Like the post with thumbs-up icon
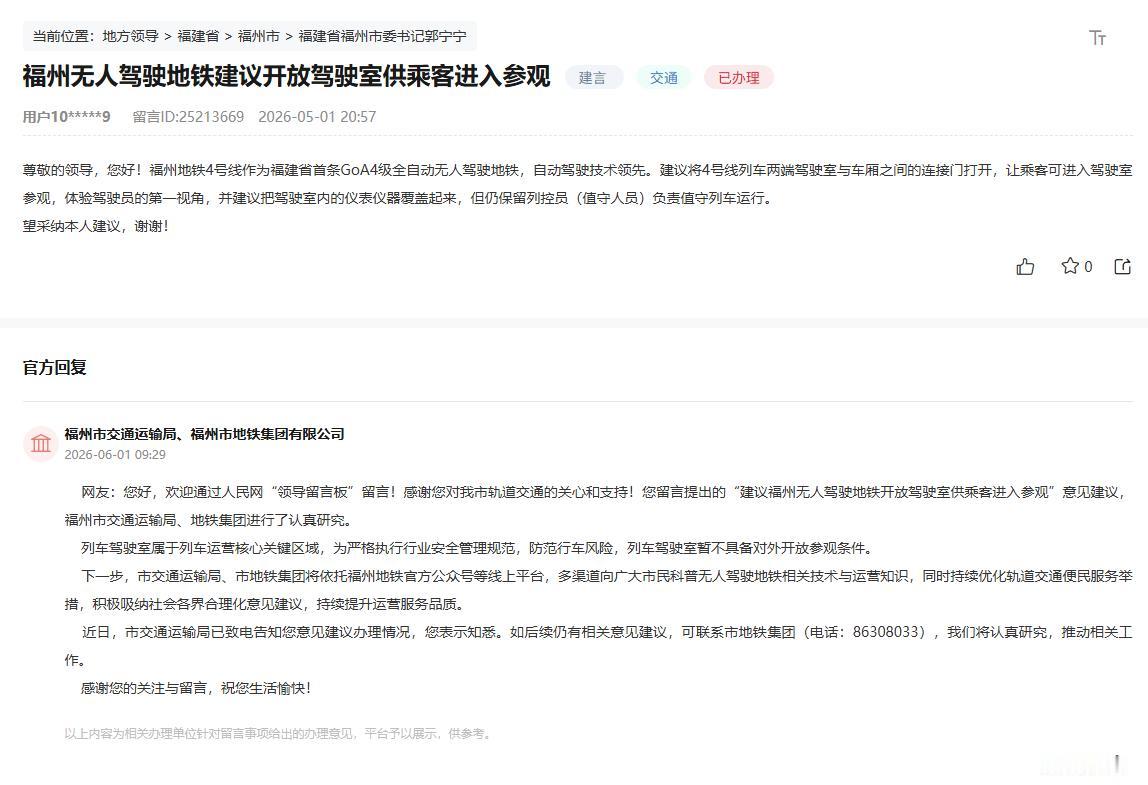This screenshot has height=785, width=1148. coord(1025,267)
